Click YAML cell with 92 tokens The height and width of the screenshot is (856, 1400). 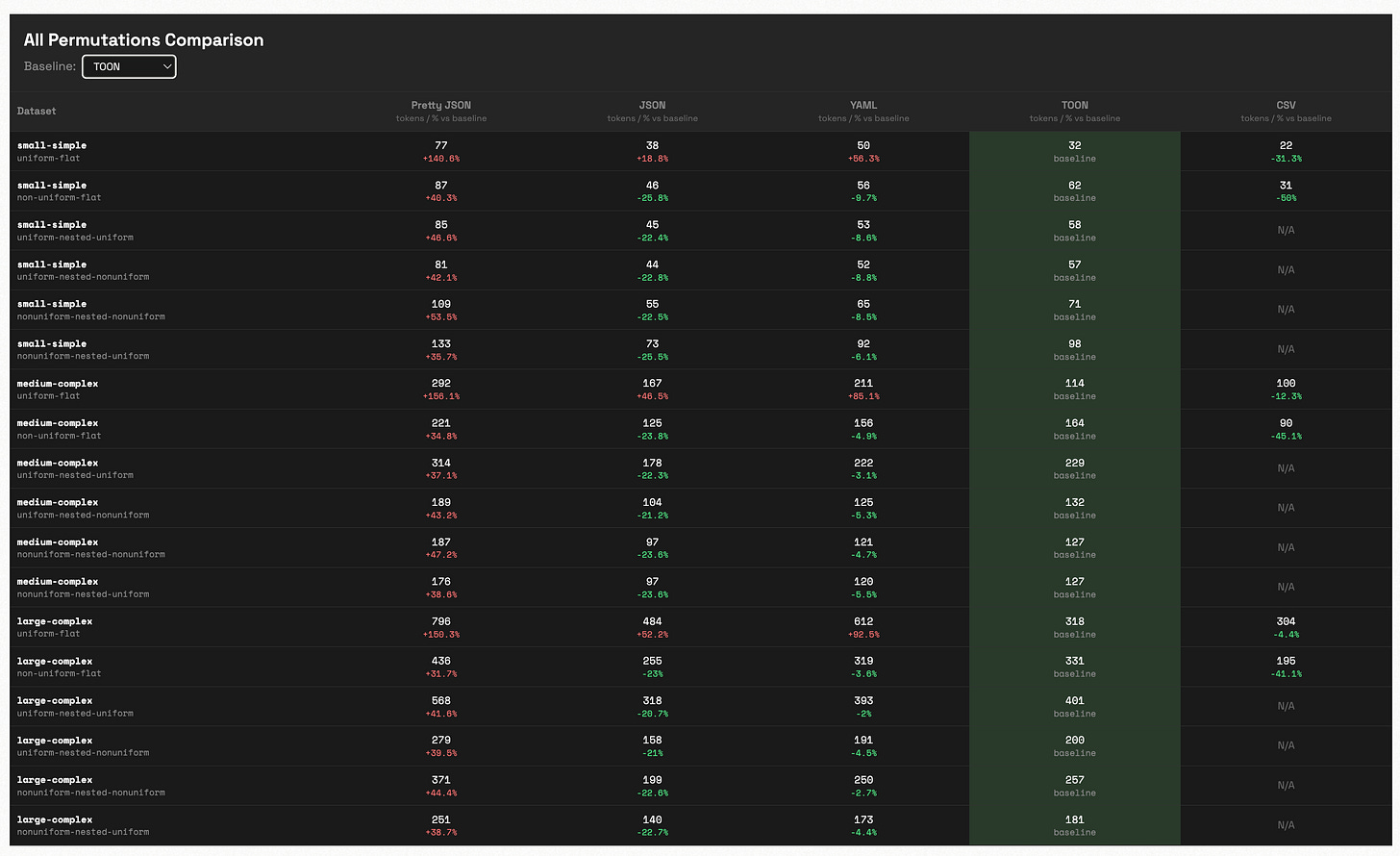tap(863, 350)
